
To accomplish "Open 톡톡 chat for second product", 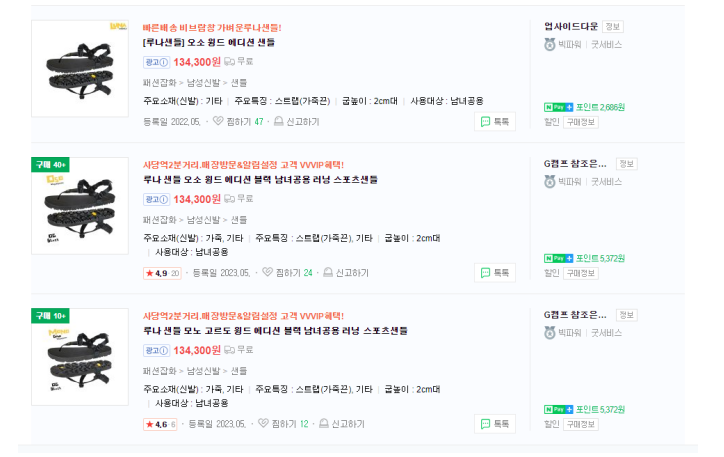I will point(495,273).
